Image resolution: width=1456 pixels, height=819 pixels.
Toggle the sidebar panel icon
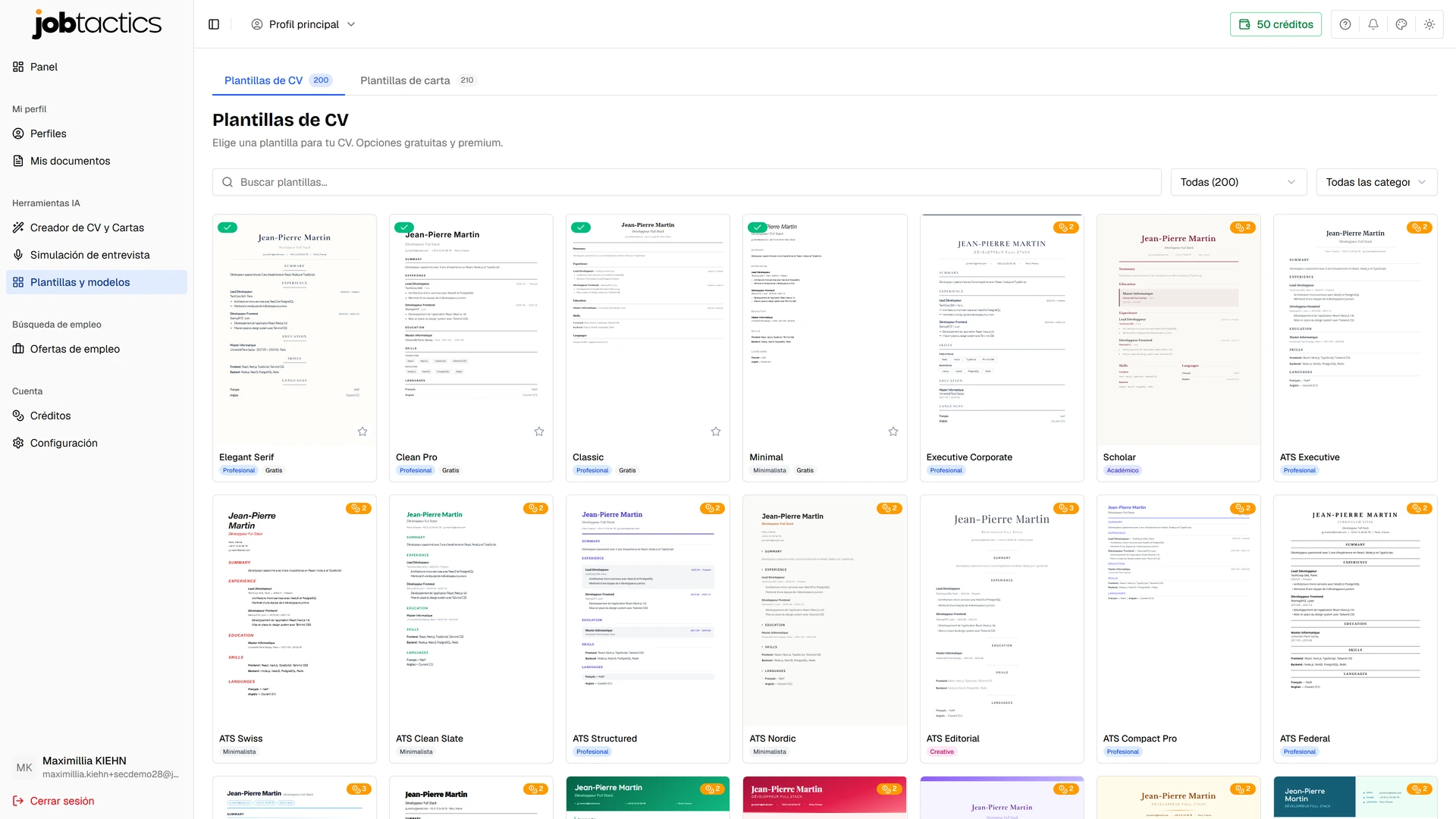(x=214, y=24)
